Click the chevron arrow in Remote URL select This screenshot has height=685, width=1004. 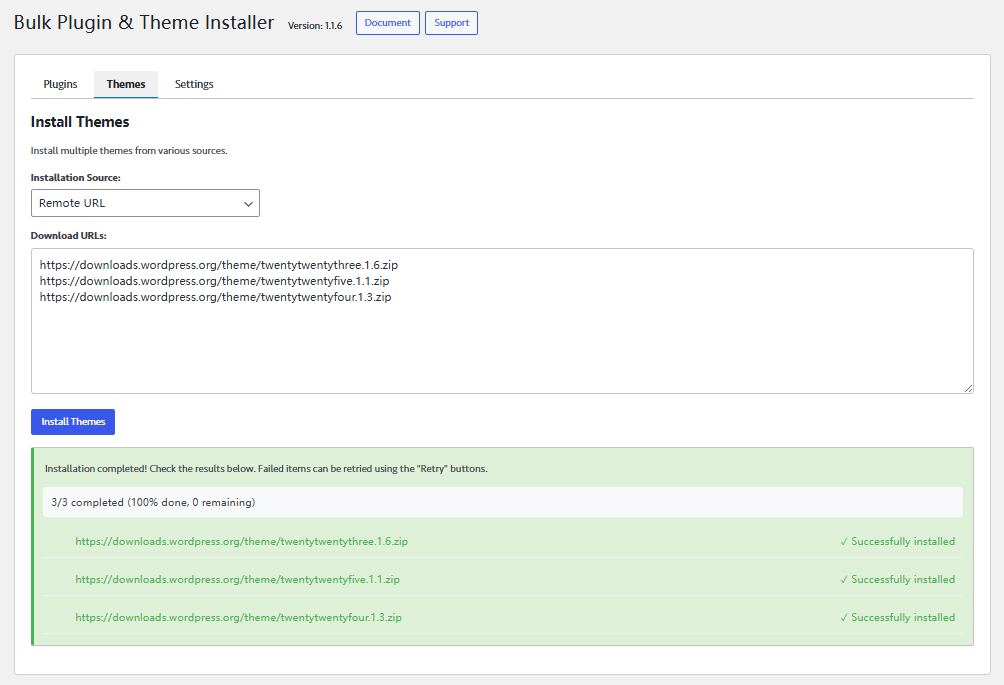pos(248,204)
